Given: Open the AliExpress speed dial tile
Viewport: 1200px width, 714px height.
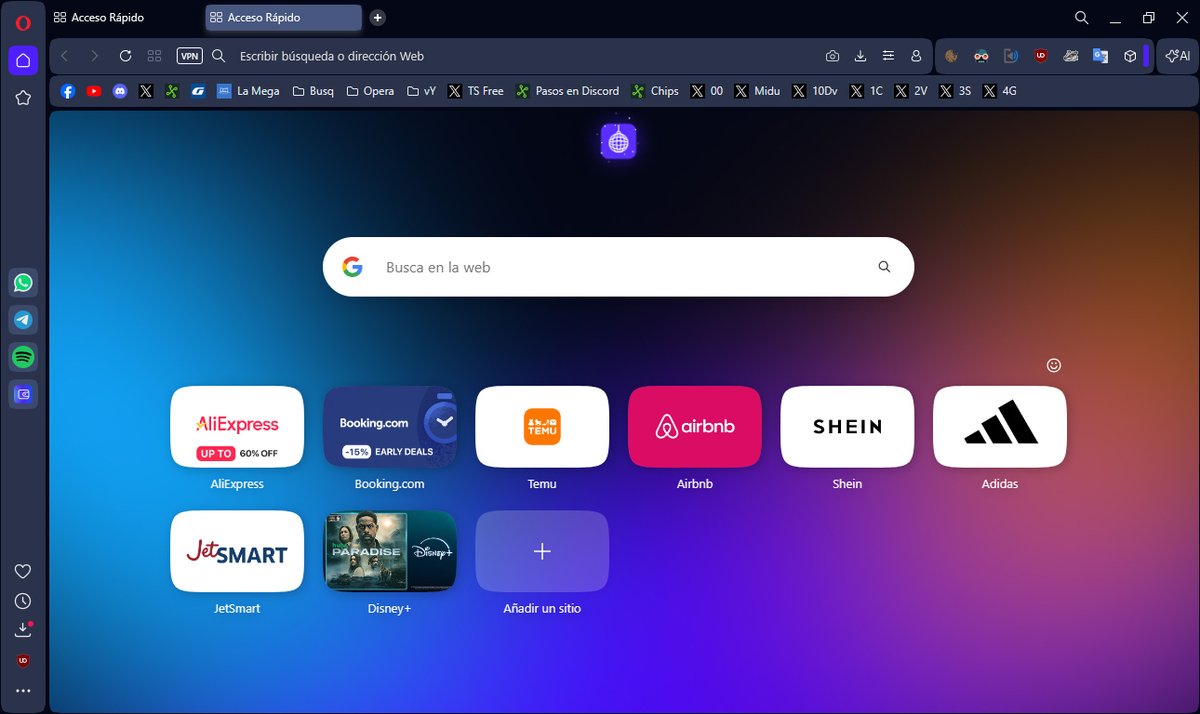Looking at the screenshot, I should click(x=237, y=427).
